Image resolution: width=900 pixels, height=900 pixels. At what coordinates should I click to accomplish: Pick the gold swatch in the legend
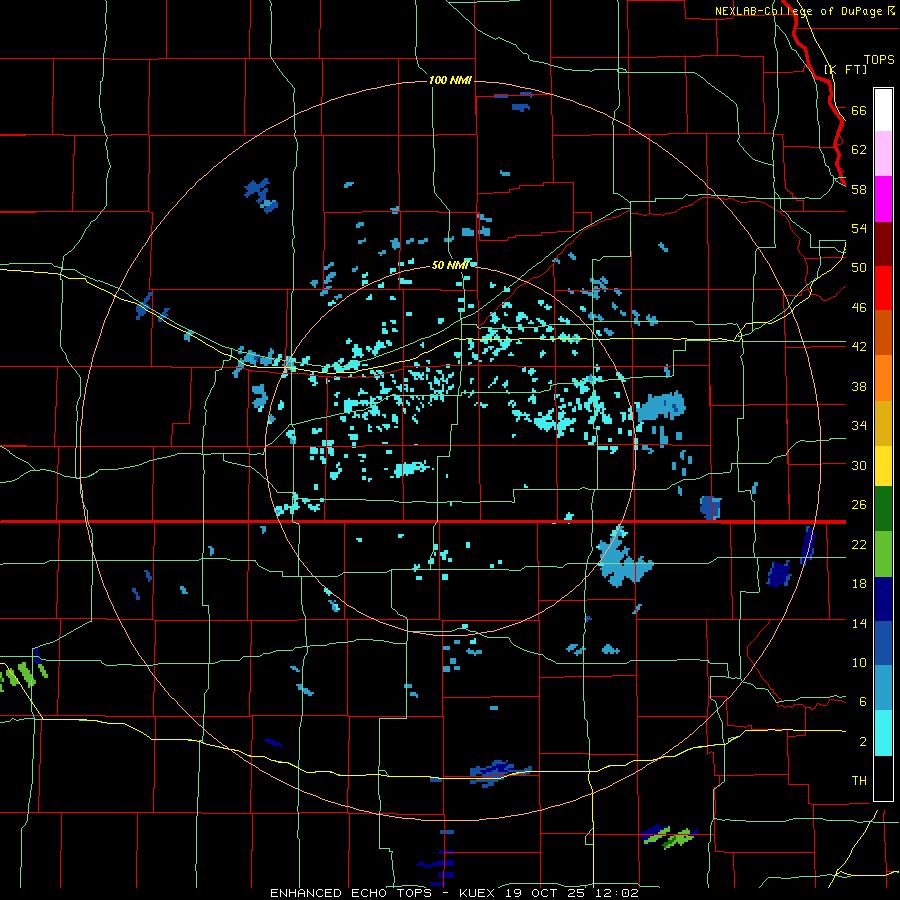[x=883, y=423]
